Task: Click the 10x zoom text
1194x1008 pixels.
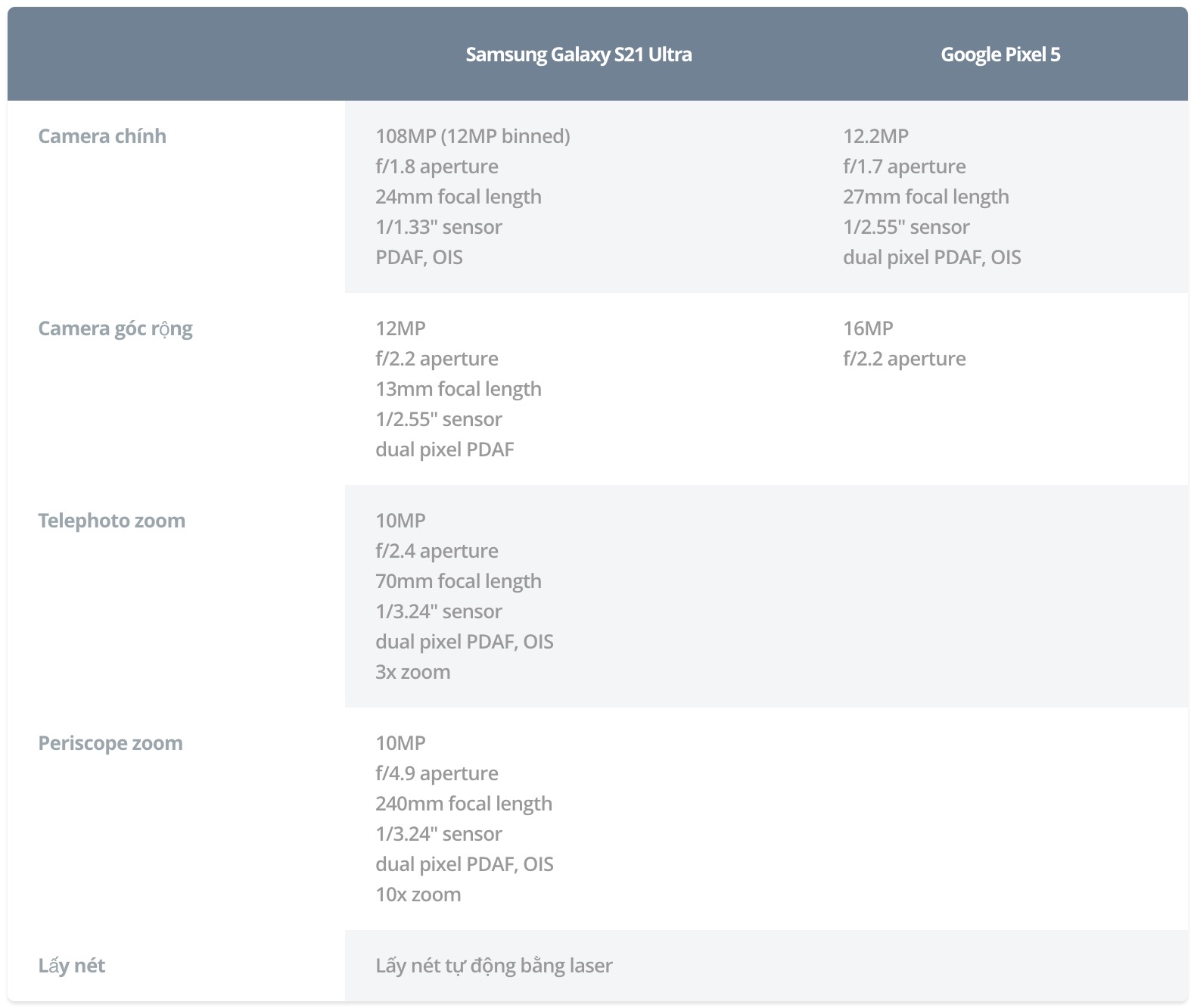Action: click(418, 894)
